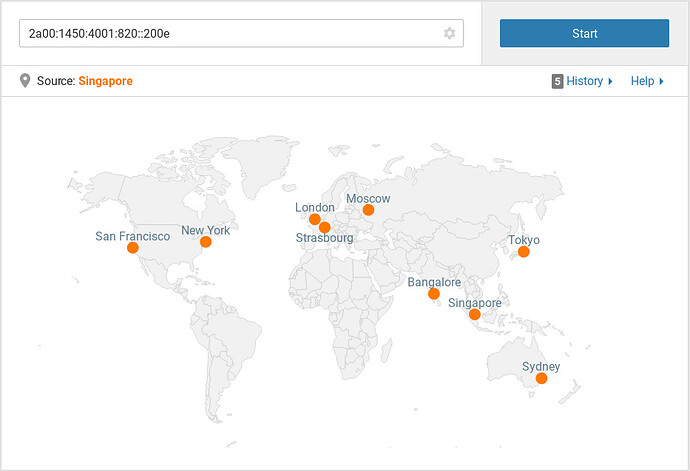This screenshot has width=690, height=471.
Task: Select the Moscow map dot
Action: click(x=368, y=210)
